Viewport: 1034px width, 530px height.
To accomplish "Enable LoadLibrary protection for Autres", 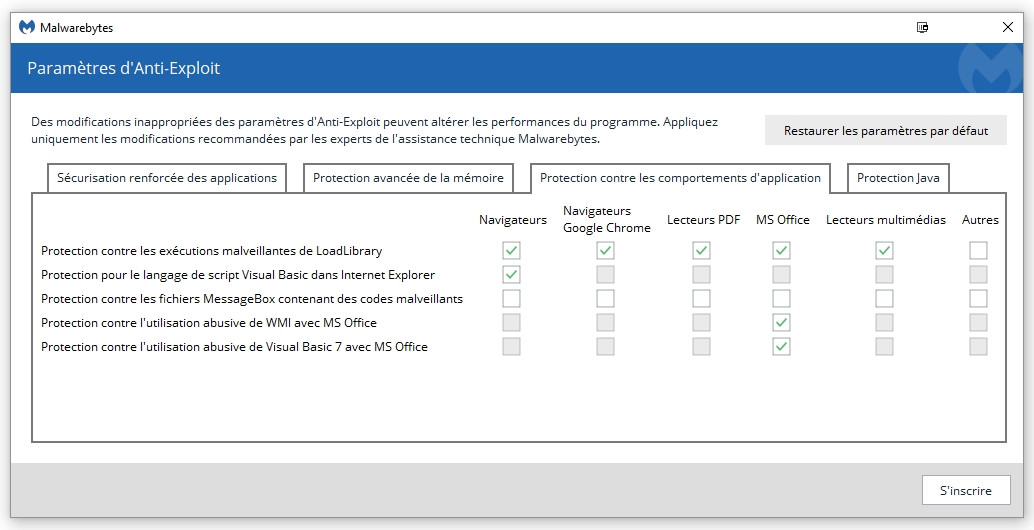I will point(978,251).
